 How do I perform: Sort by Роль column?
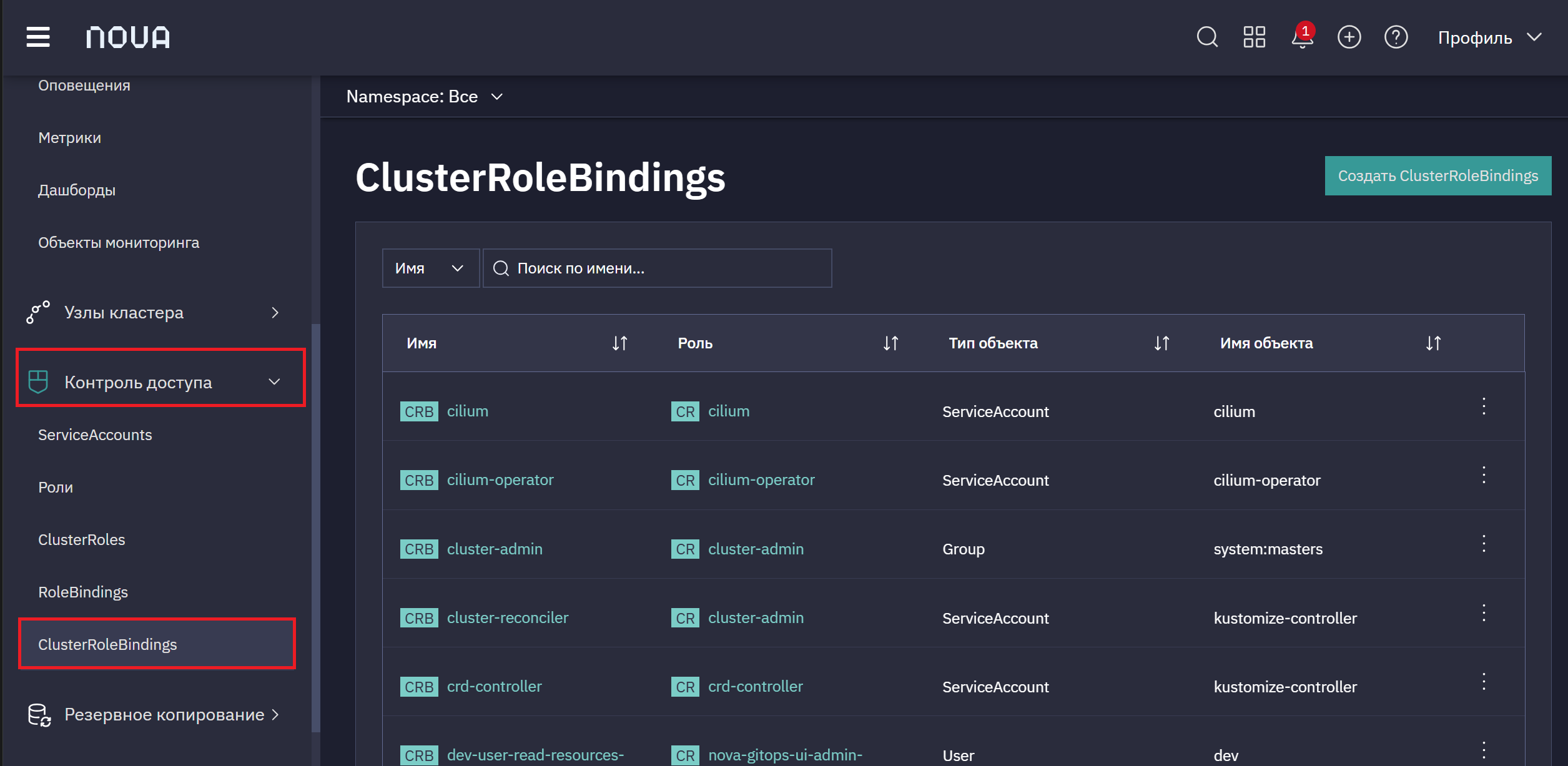tap(890, 343)
